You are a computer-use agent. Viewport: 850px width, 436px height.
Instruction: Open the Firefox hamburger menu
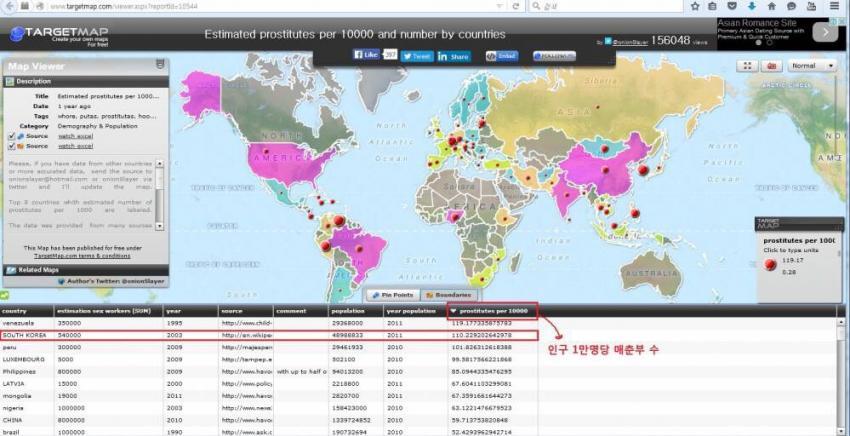coord(835,6)
